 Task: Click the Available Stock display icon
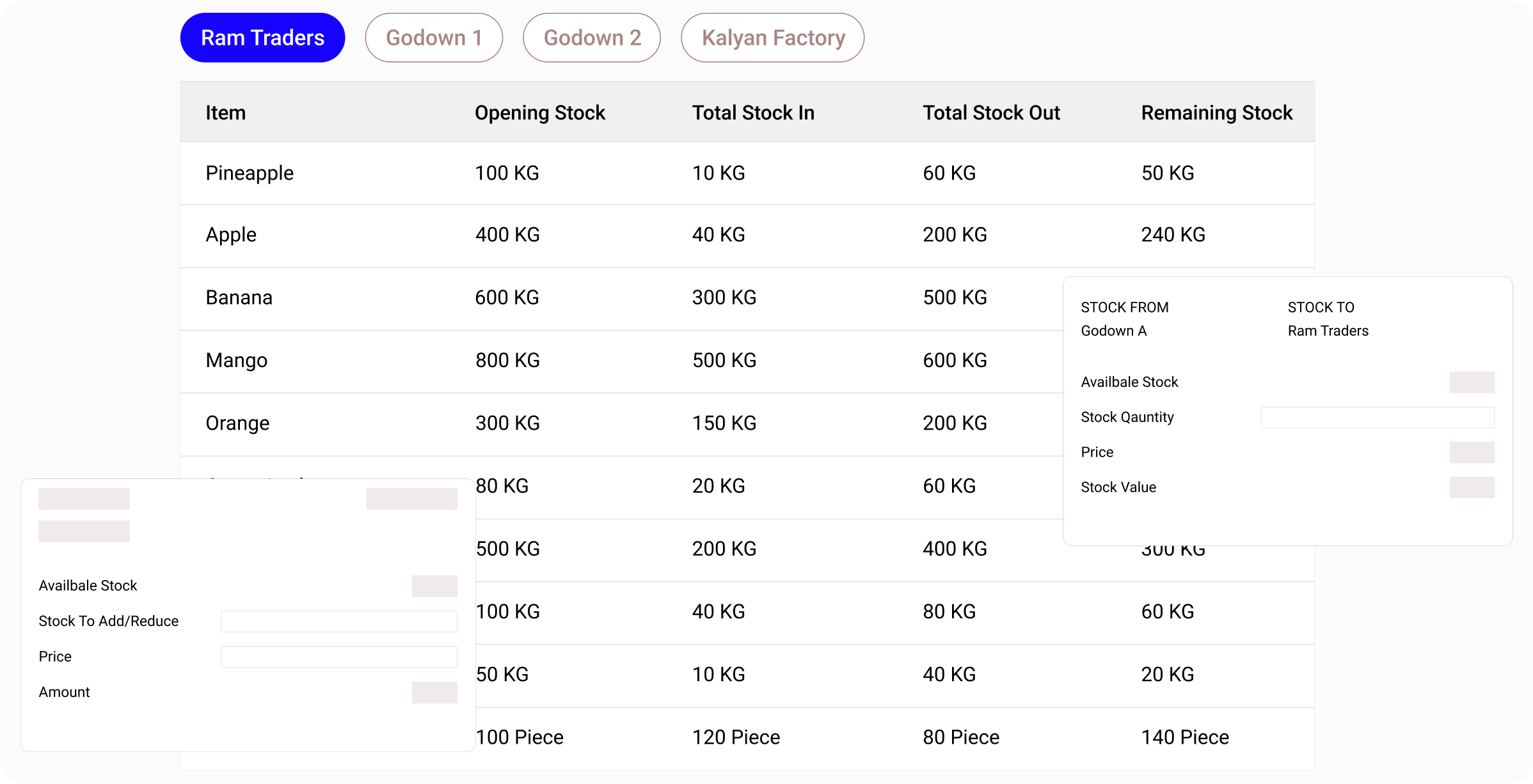click(x=1472, y=382)
